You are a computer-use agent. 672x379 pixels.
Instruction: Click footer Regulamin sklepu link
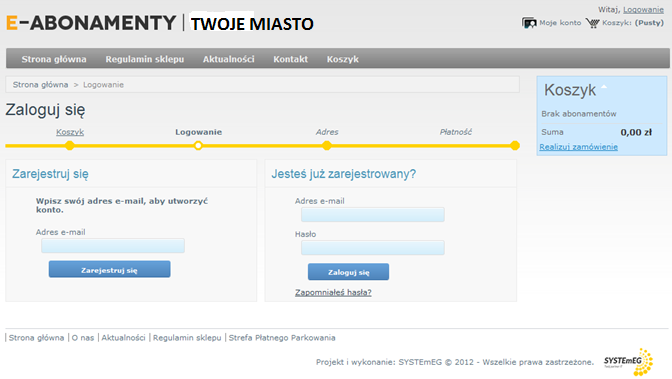[x=187, y=338]
